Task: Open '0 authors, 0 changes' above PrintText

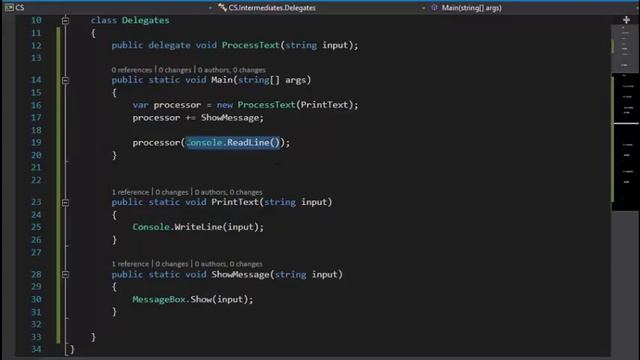Action: [228, 192]
